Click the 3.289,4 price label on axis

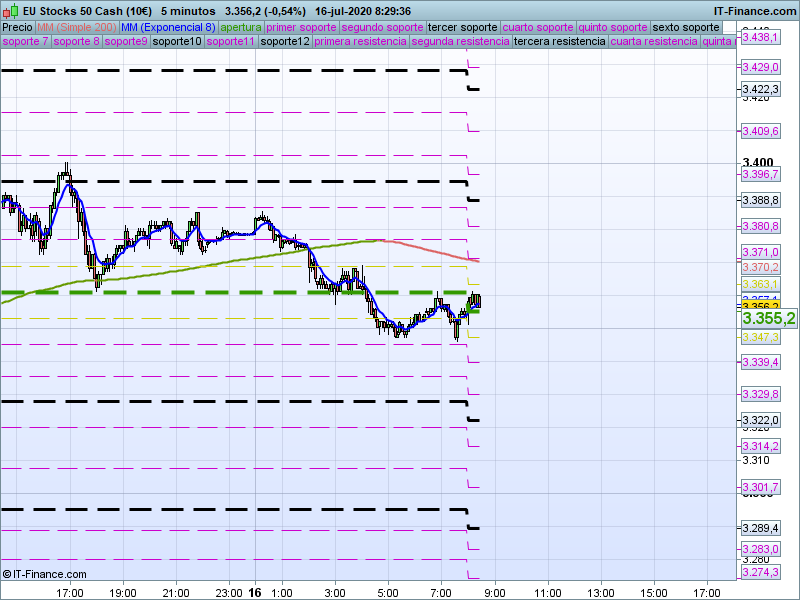pyautogui.click(x=760, y=528)
